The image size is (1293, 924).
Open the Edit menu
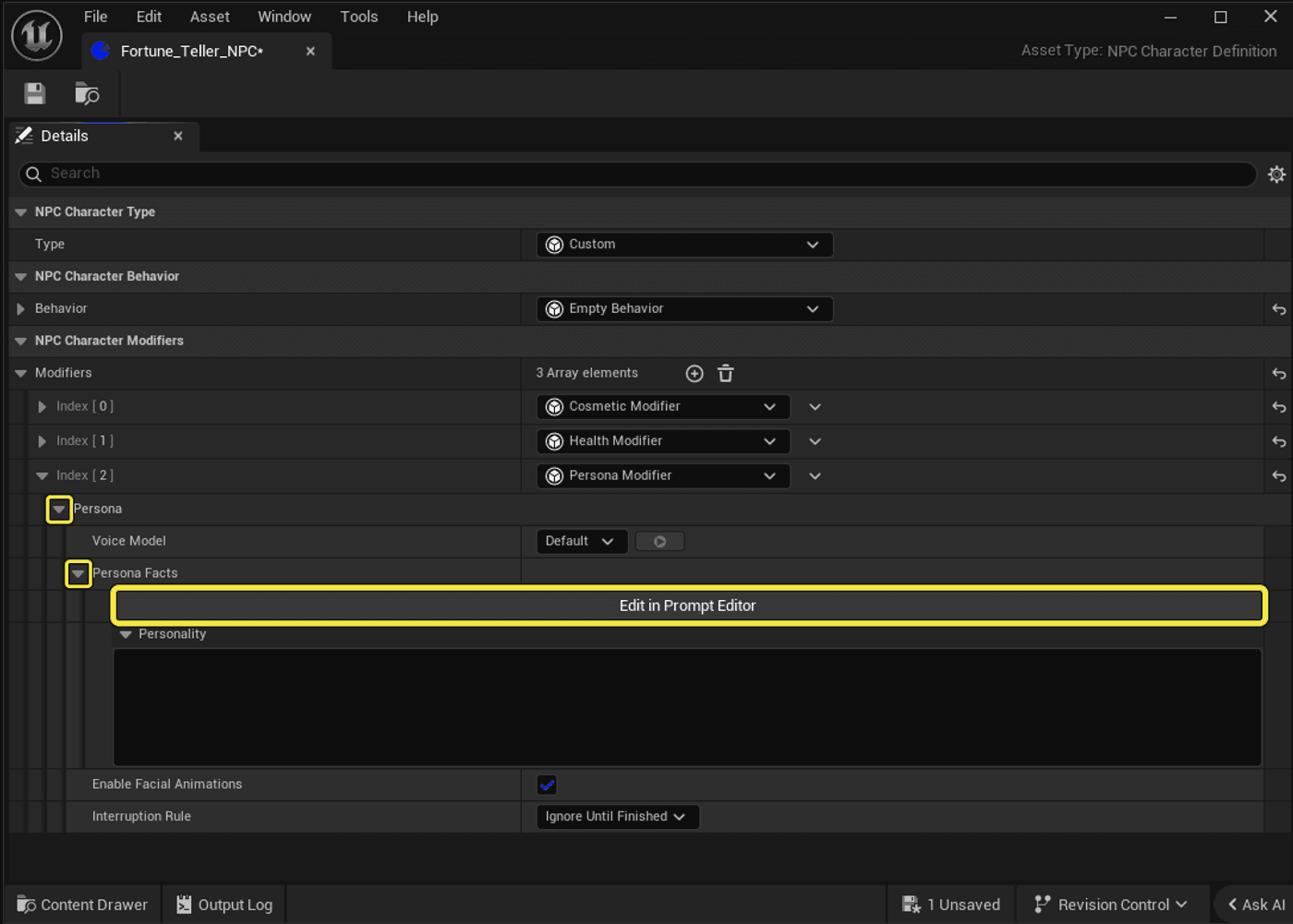149,17
